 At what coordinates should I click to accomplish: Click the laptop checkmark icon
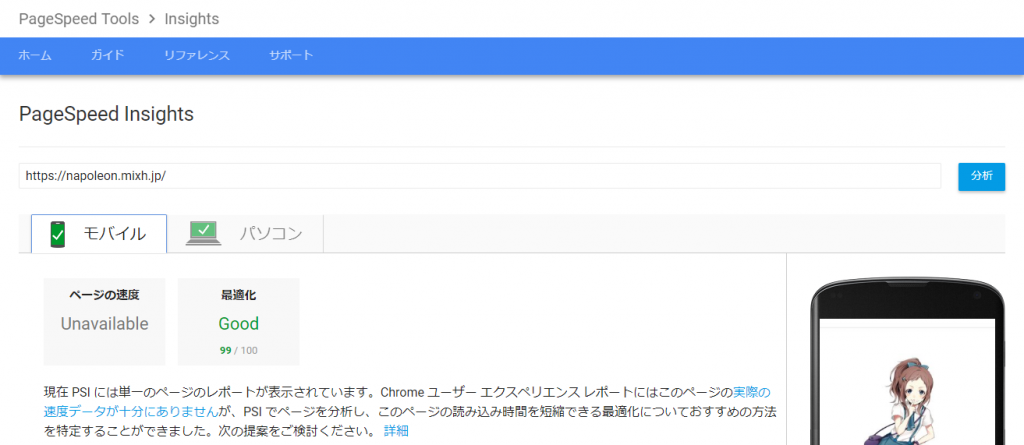click(204, 233)
